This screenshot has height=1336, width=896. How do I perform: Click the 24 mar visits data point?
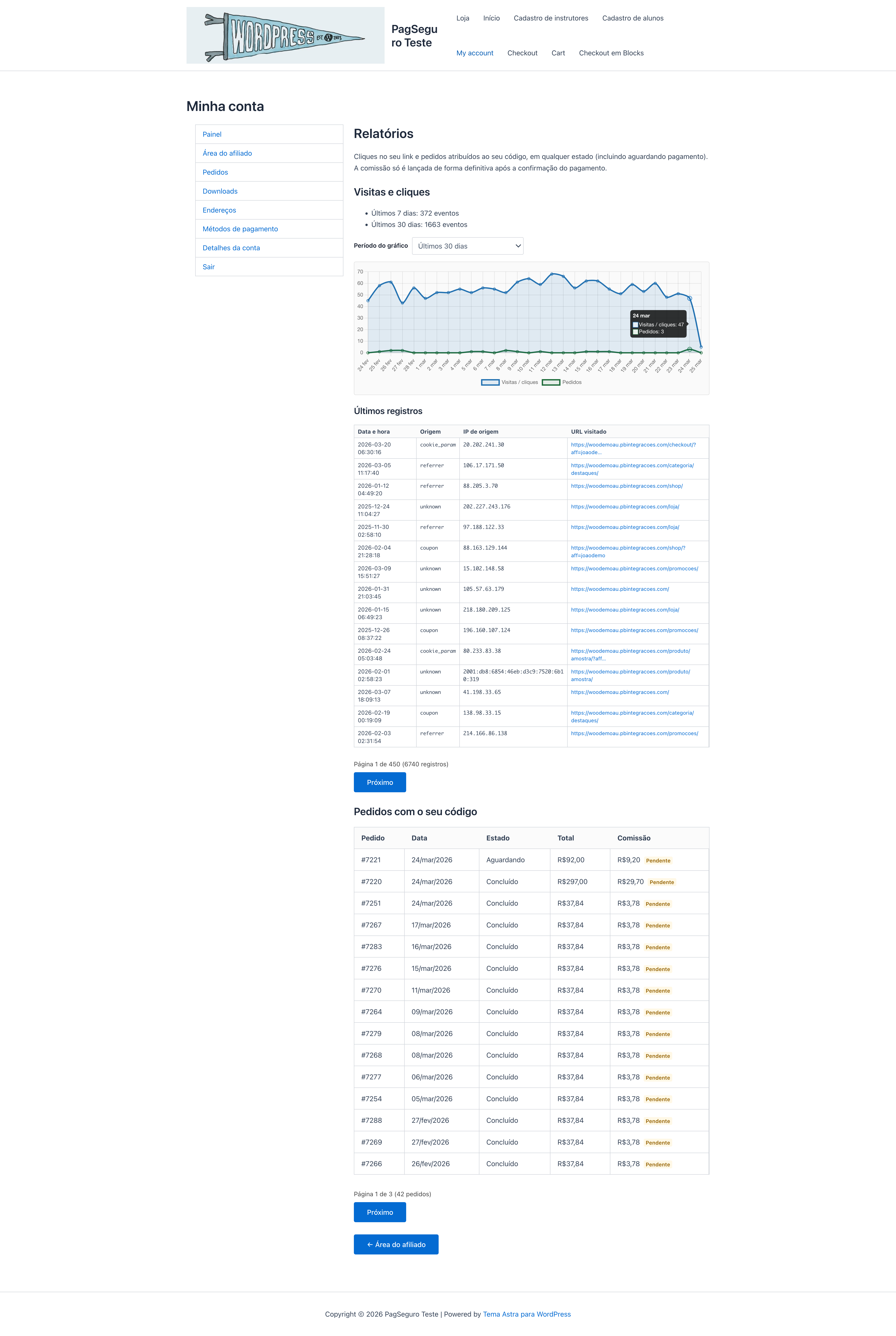690,298
